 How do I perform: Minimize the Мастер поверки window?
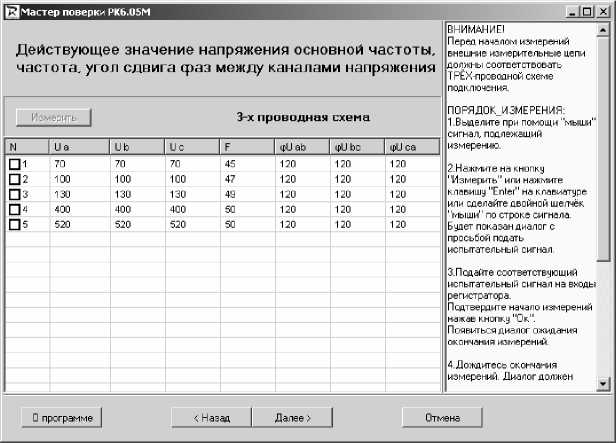572,12
